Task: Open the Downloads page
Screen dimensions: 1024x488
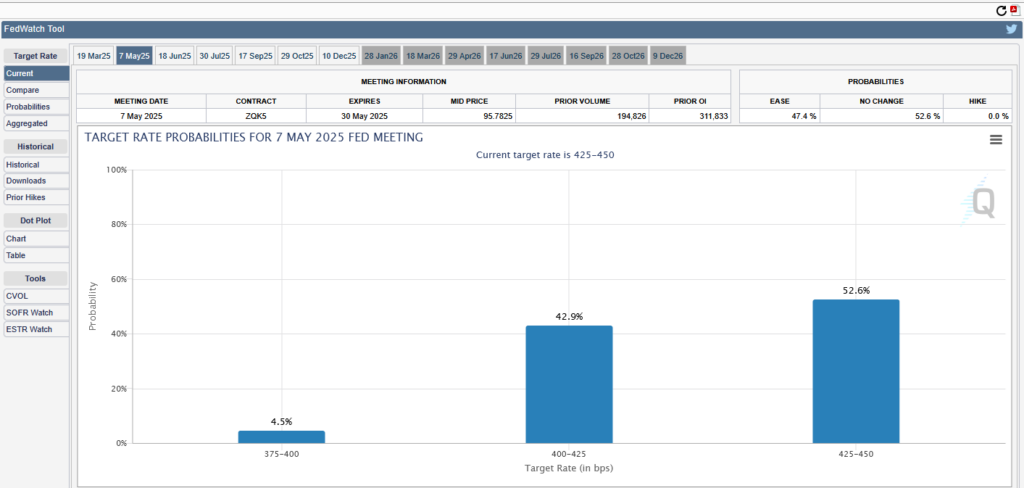Action: pyautogui.click(x=36, y=181)
